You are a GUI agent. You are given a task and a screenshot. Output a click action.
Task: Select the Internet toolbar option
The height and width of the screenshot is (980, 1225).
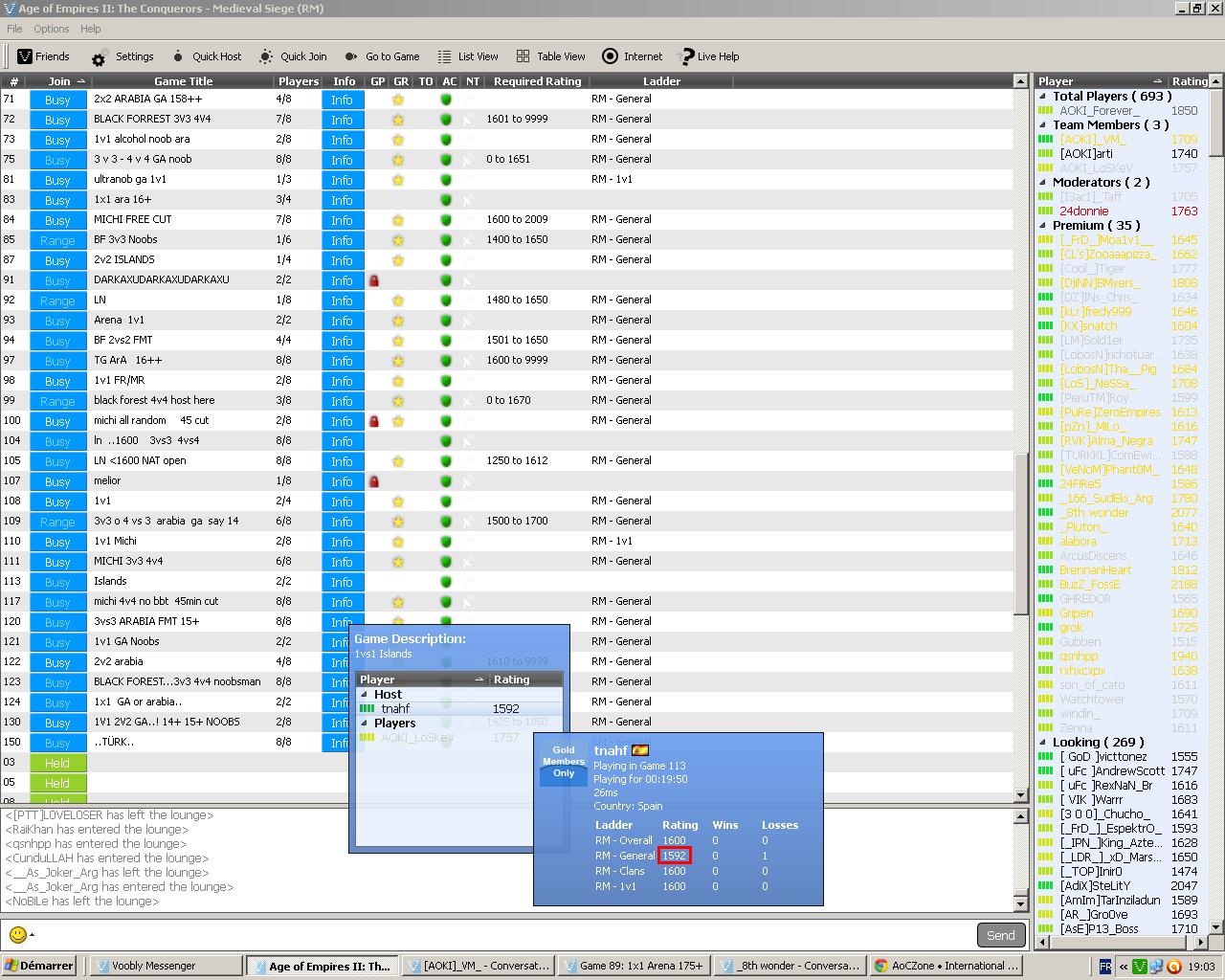coord(632,56)
